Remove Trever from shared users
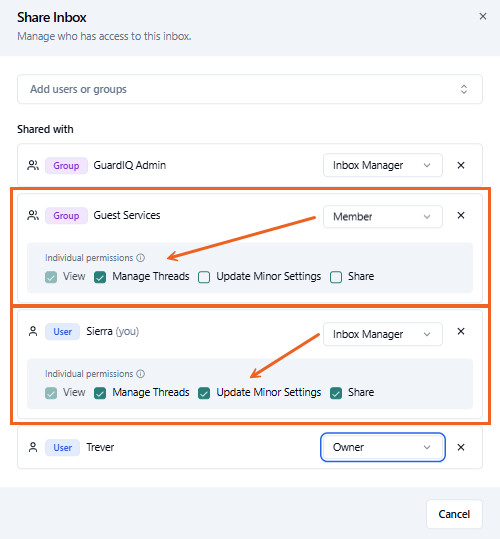Screen dimensions: 500x539 [x=461, y=447]
